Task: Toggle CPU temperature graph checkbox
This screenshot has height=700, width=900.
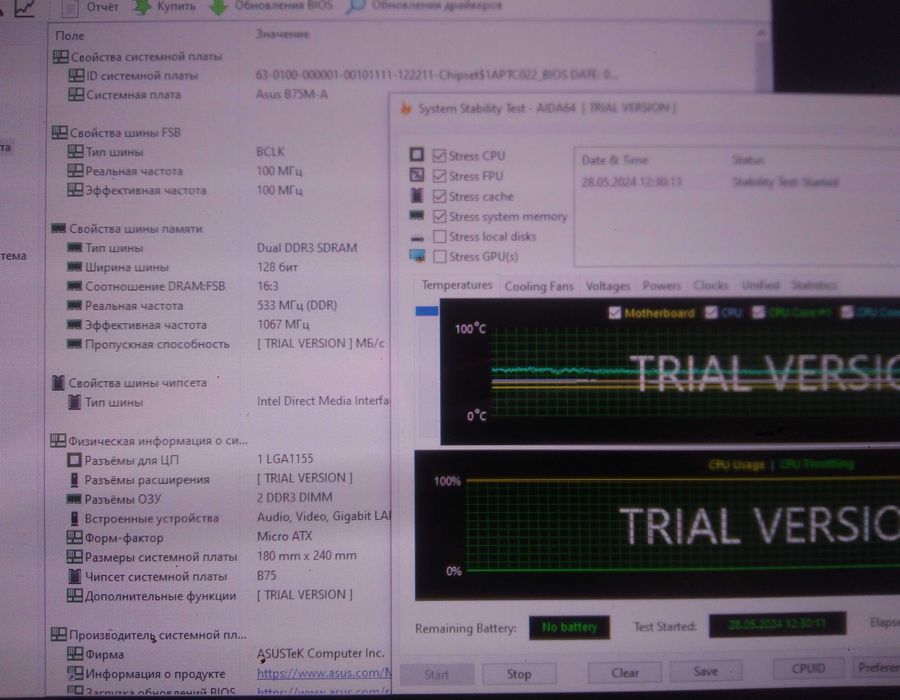Action: pyautogui.click(x=711, y=312)
